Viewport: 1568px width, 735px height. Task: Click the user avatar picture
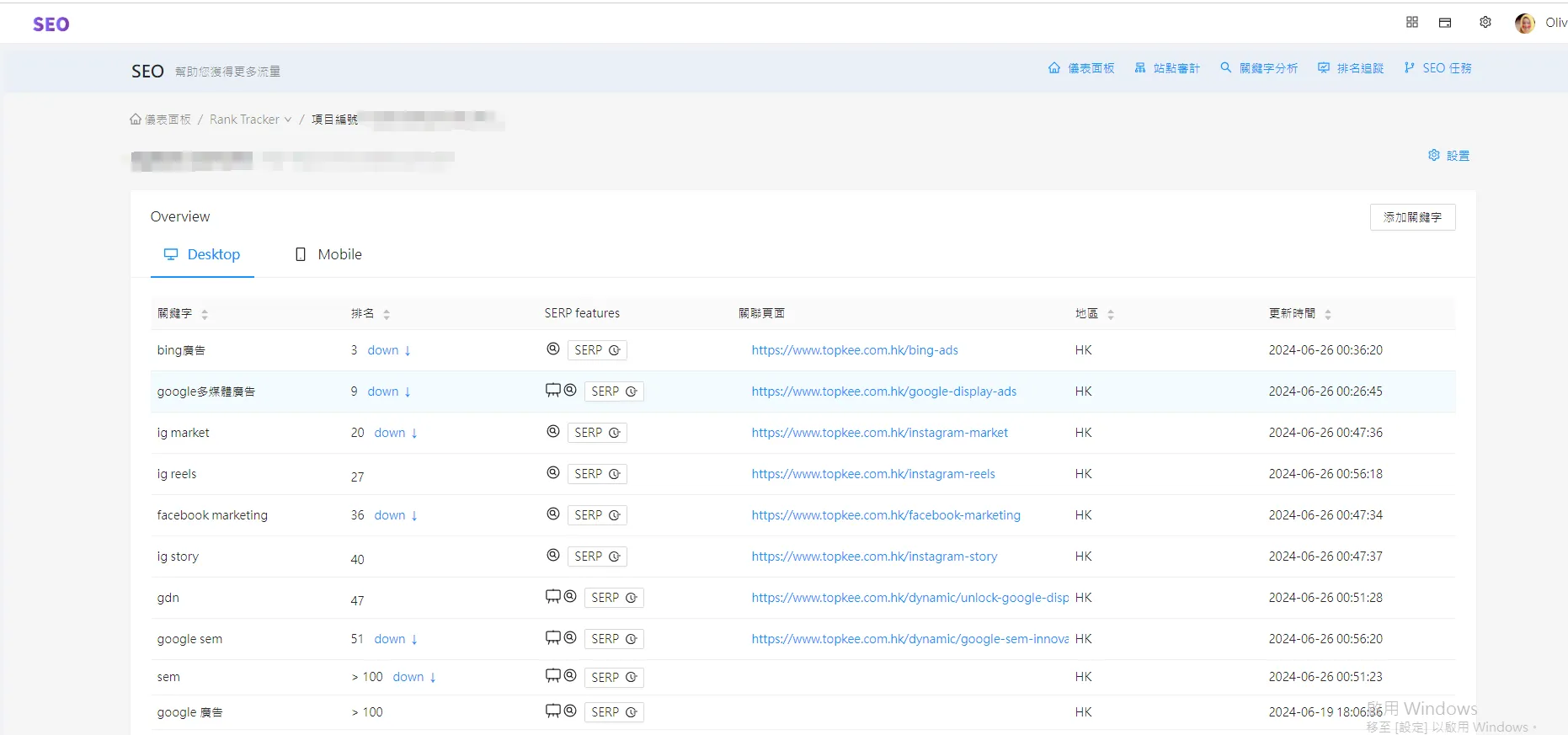tap(1524, 24)
